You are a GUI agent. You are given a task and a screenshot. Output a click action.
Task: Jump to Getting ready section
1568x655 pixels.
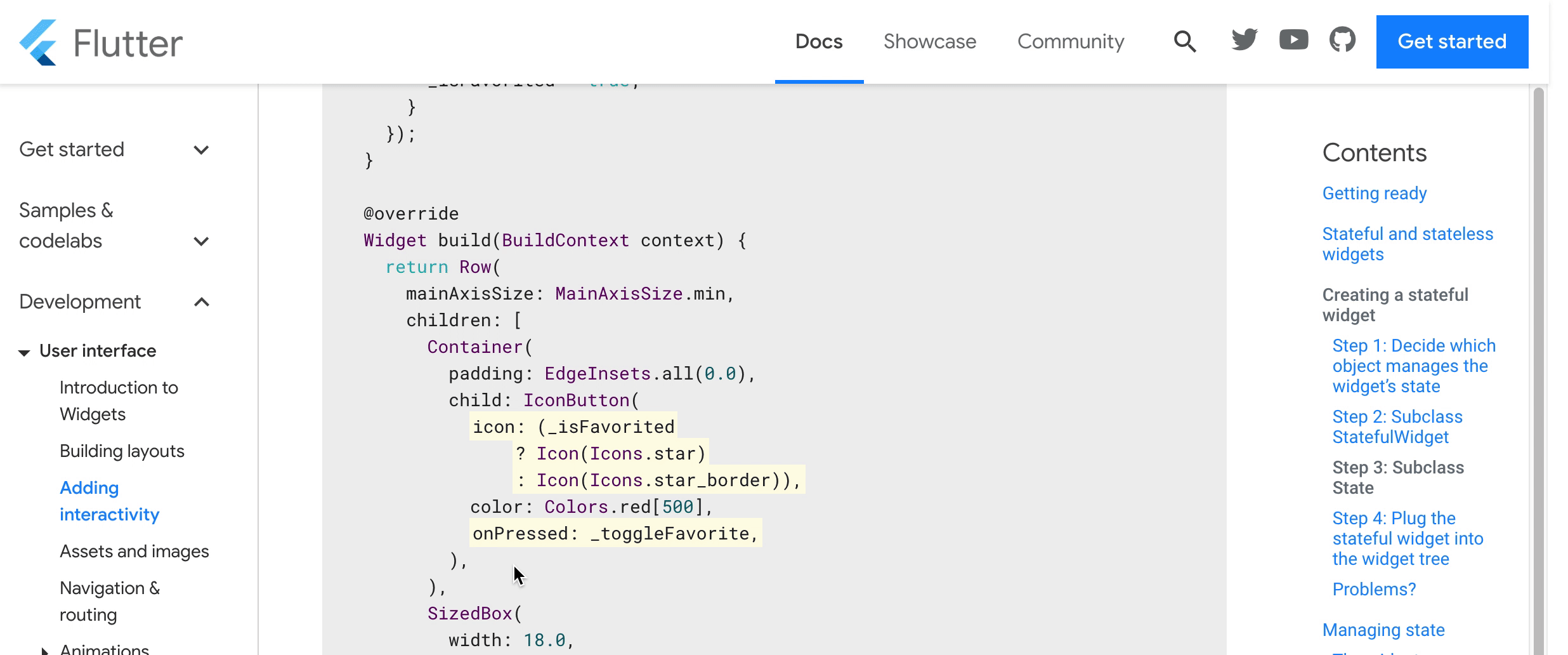pyautogui.click(x=1375, y=194)
